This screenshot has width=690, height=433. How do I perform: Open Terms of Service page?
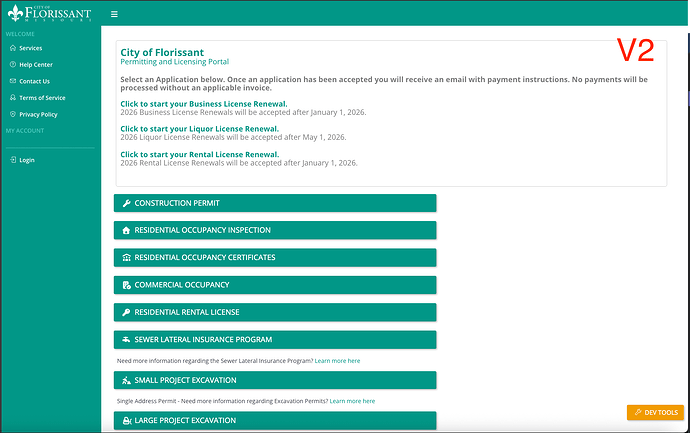click(42, 98)
